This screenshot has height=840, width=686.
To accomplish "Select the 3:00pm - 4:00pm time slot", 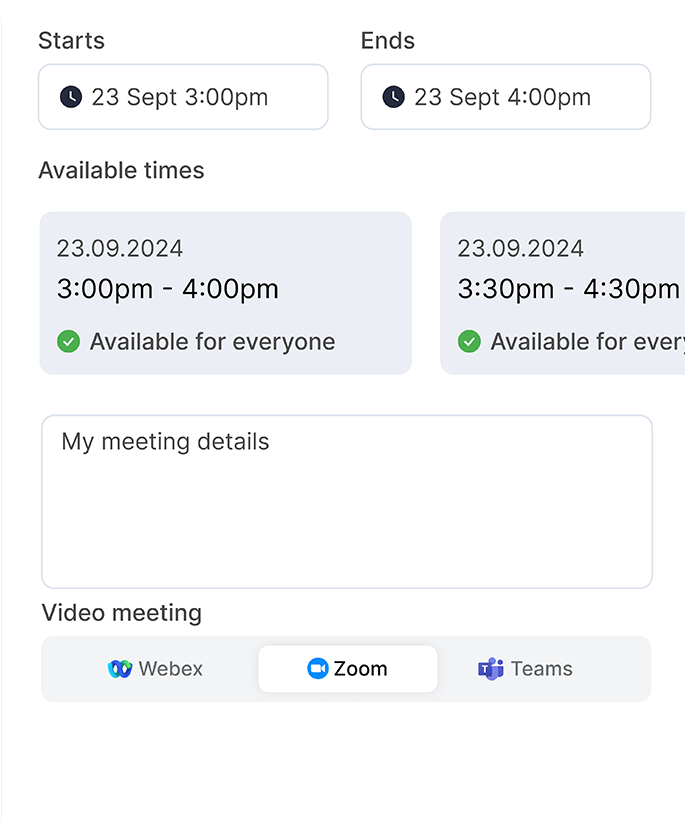I will [225, 293].
